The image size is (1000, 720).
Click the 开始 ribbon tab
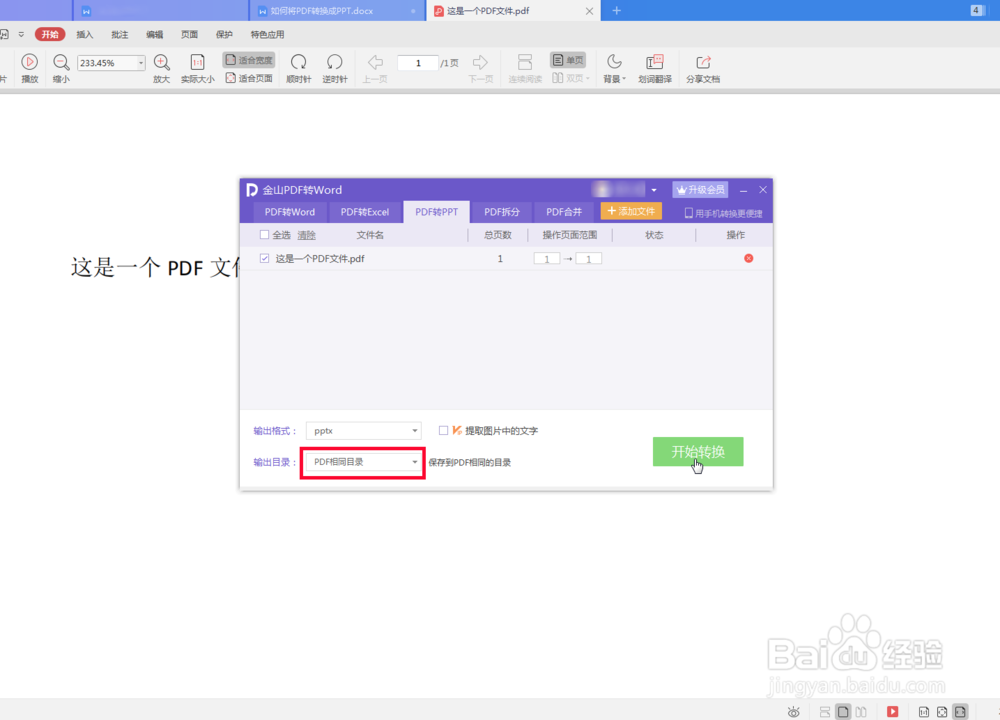pyautogui.click(x=50, y=34)
